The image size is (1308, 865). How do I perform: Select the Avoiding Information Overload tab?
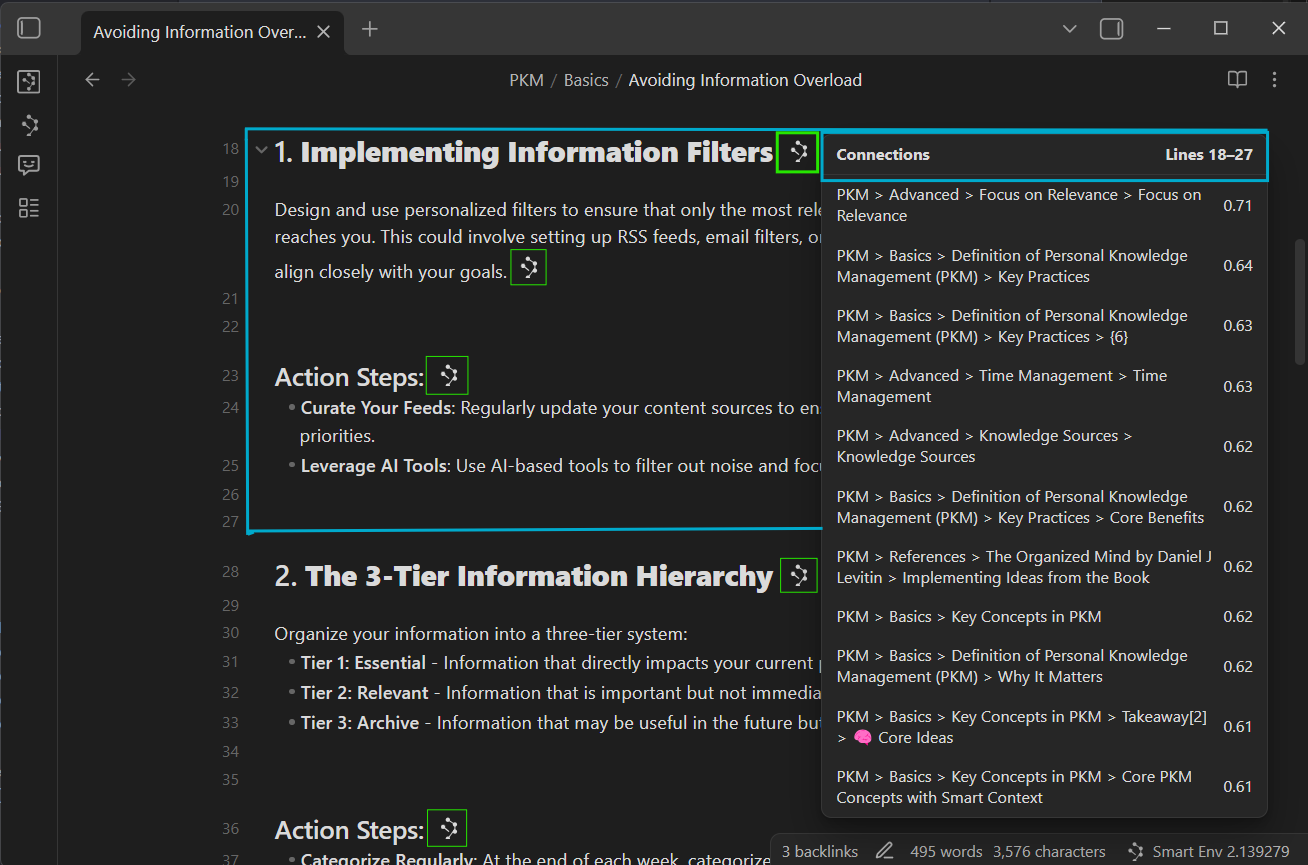(x=199, y=32)
